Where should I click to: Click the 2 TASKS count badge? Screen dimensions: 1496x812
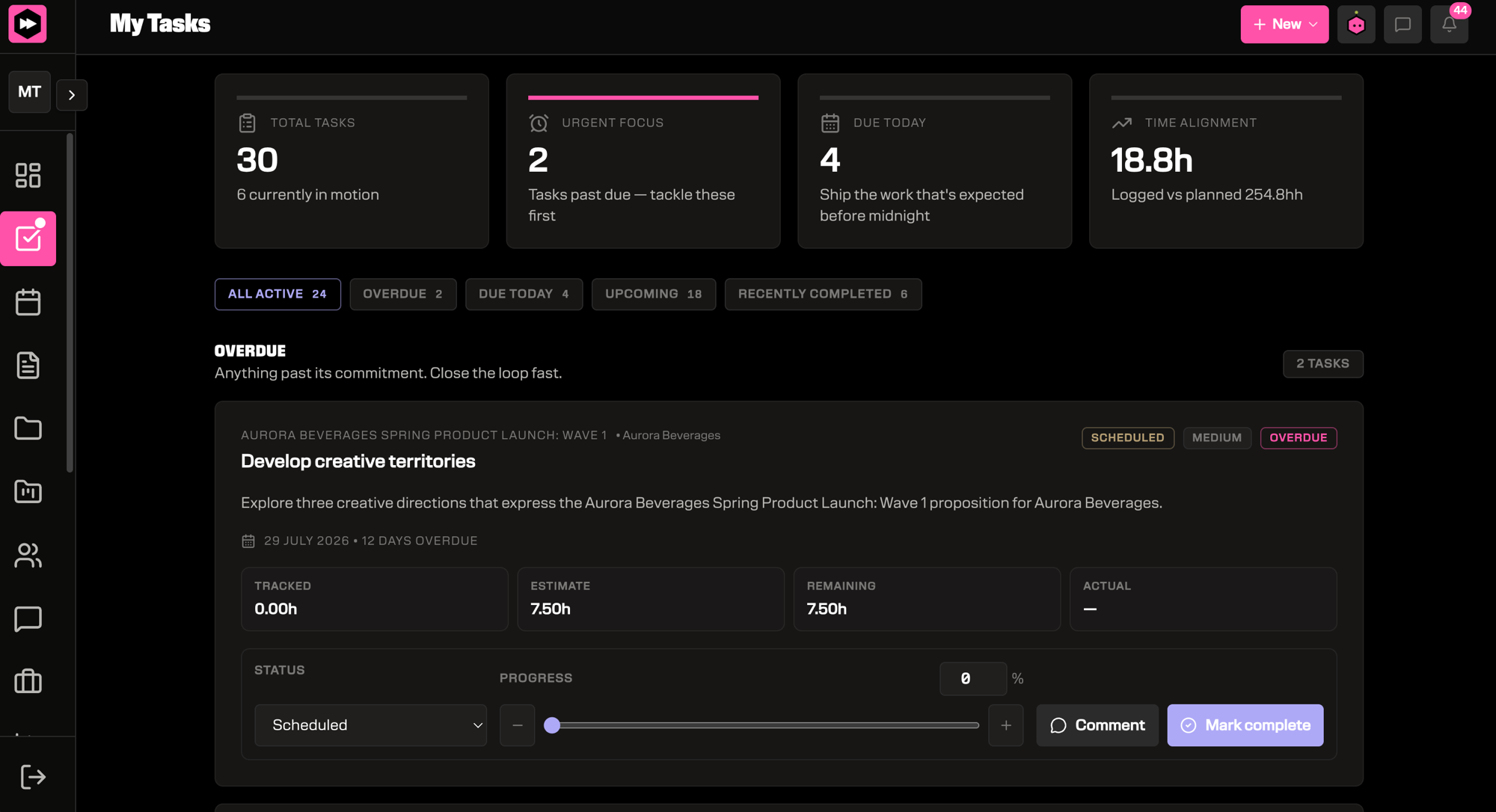1322,364
